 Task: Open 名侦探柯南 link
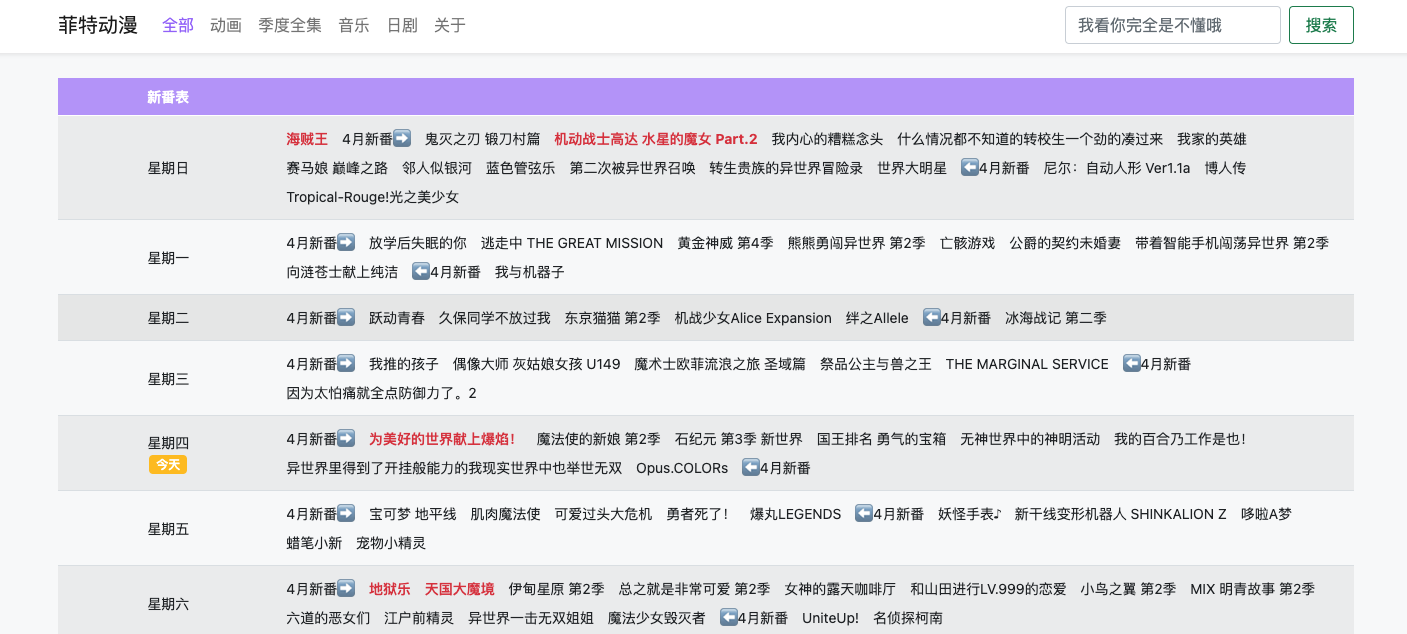(x=908, y=618)
